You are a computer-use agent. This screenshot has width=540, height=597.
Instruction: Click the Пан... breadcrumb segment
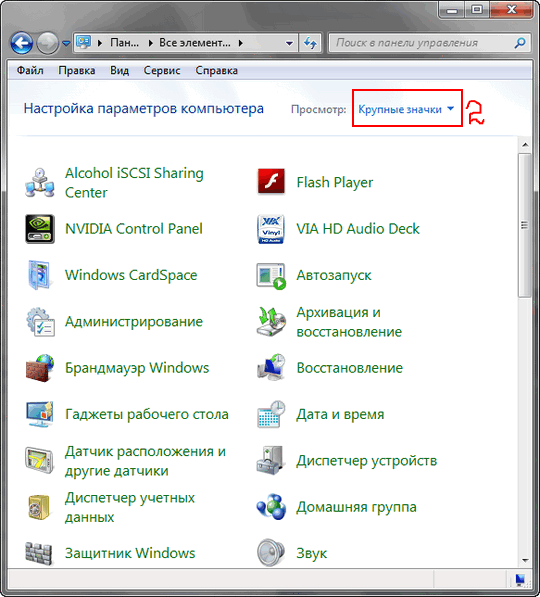[x=125, y=43]
